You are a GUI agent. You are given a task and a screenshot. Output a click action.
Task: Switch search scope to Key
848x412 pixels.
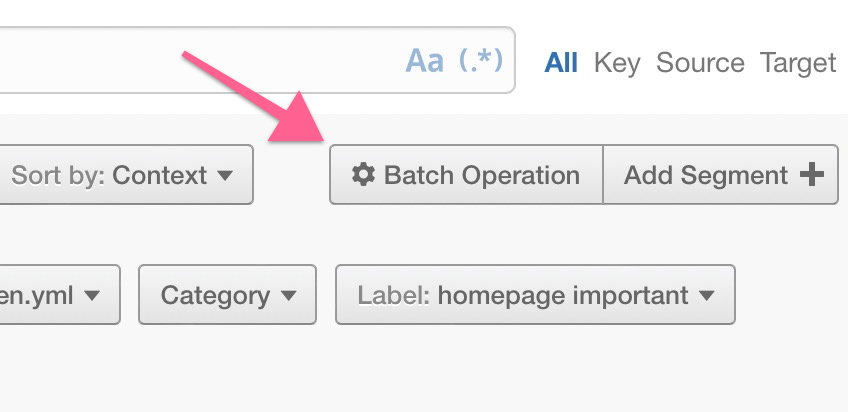pos(616,63)
